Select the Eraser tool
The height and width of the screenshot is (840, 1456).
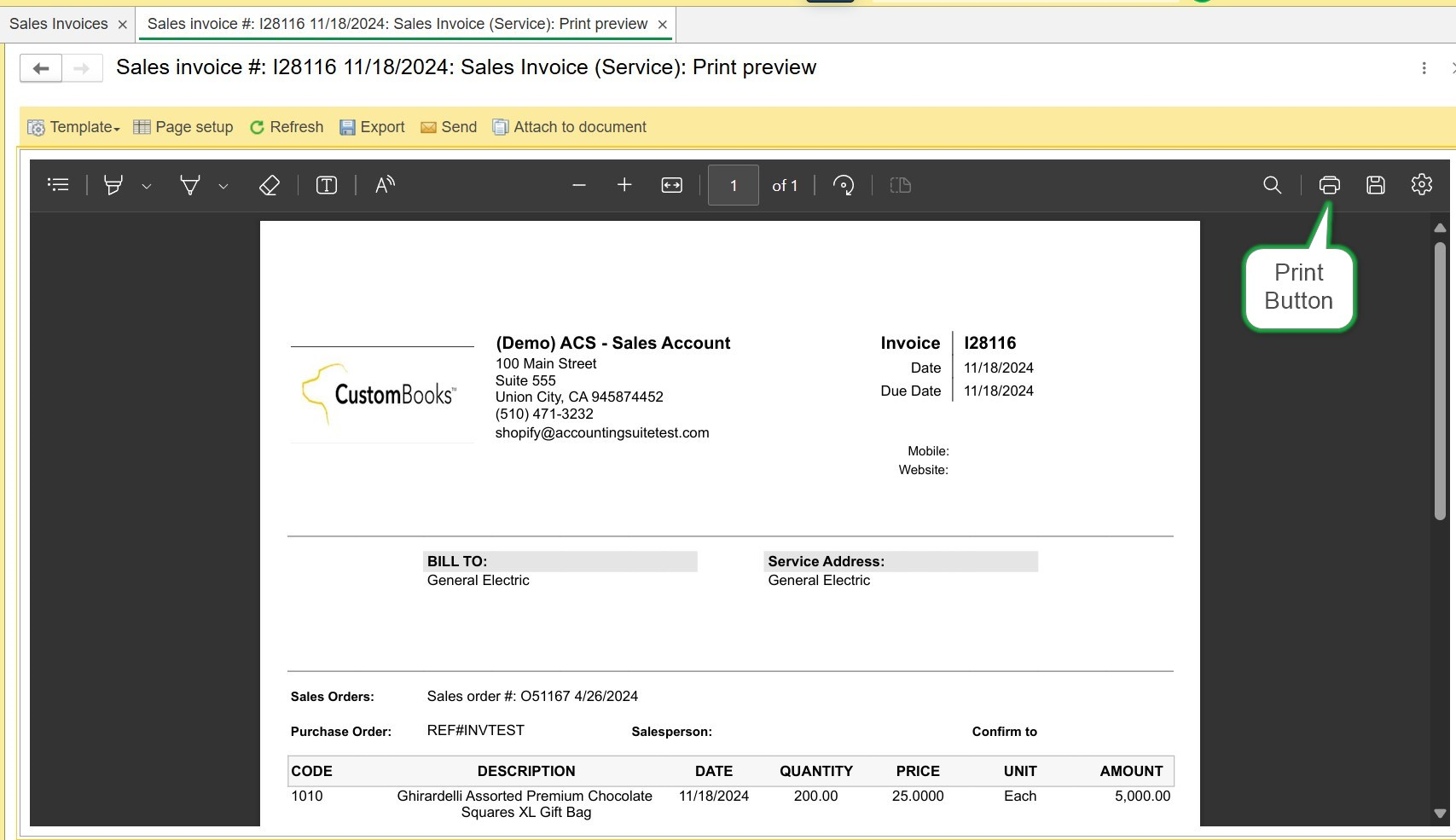pyautogui.click(x=269, y=185)
